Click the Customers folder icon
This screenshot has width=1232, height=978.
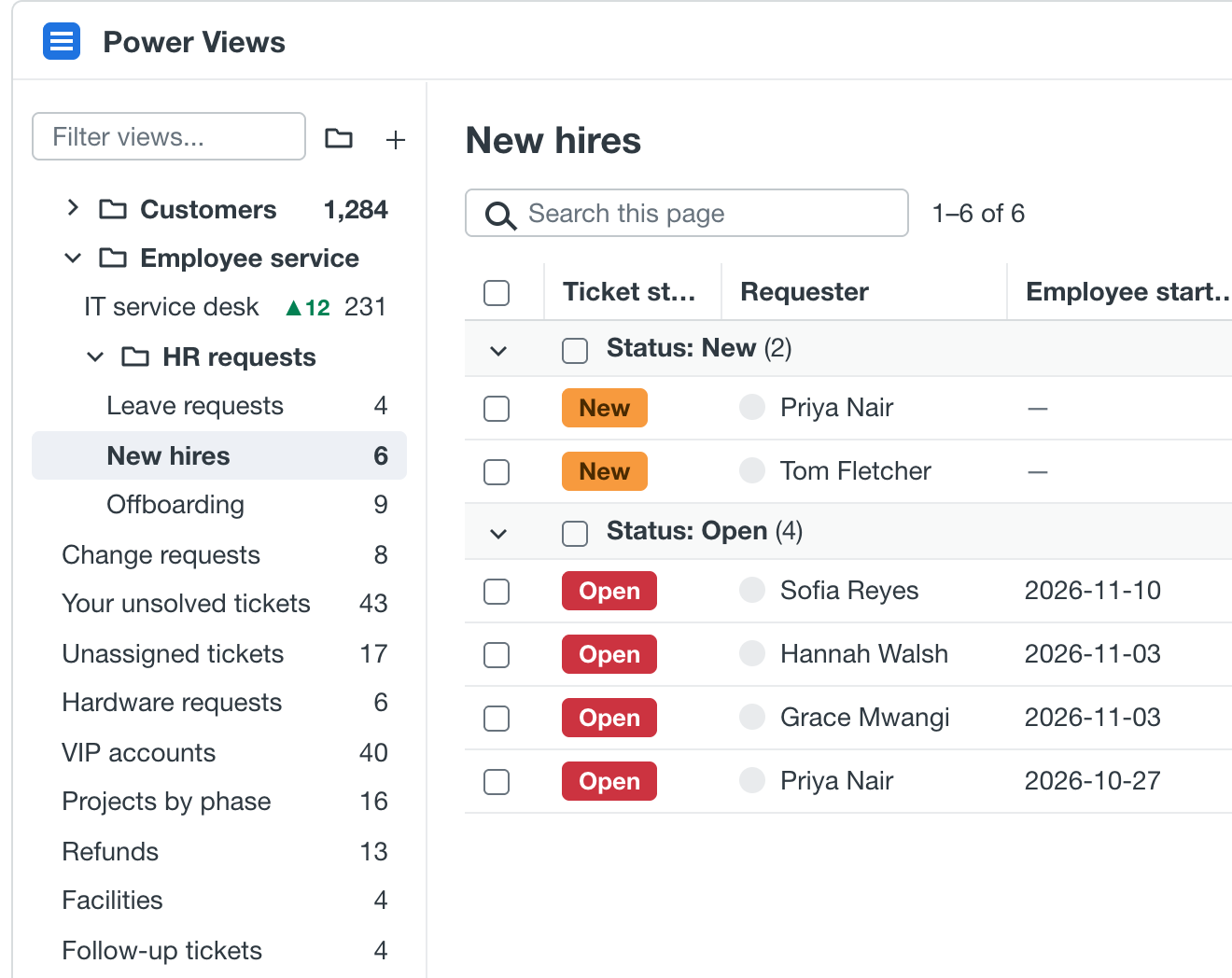coord(113,209)
